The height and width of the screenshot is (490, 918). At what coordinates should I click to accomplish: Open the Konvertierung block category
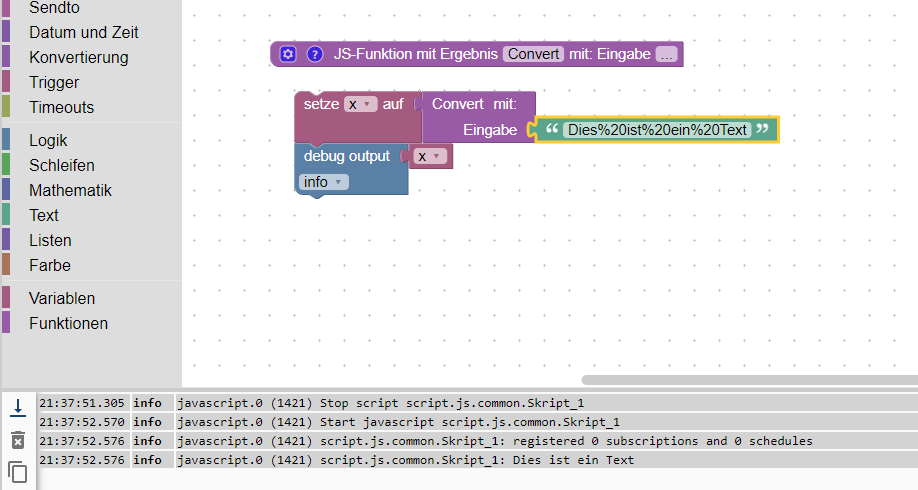tap(78, 57)
